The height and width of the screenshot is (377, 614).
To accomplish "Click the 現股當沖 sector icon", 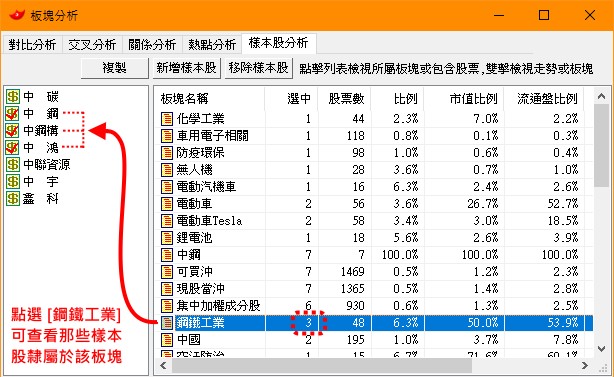I will coord(167,289).
